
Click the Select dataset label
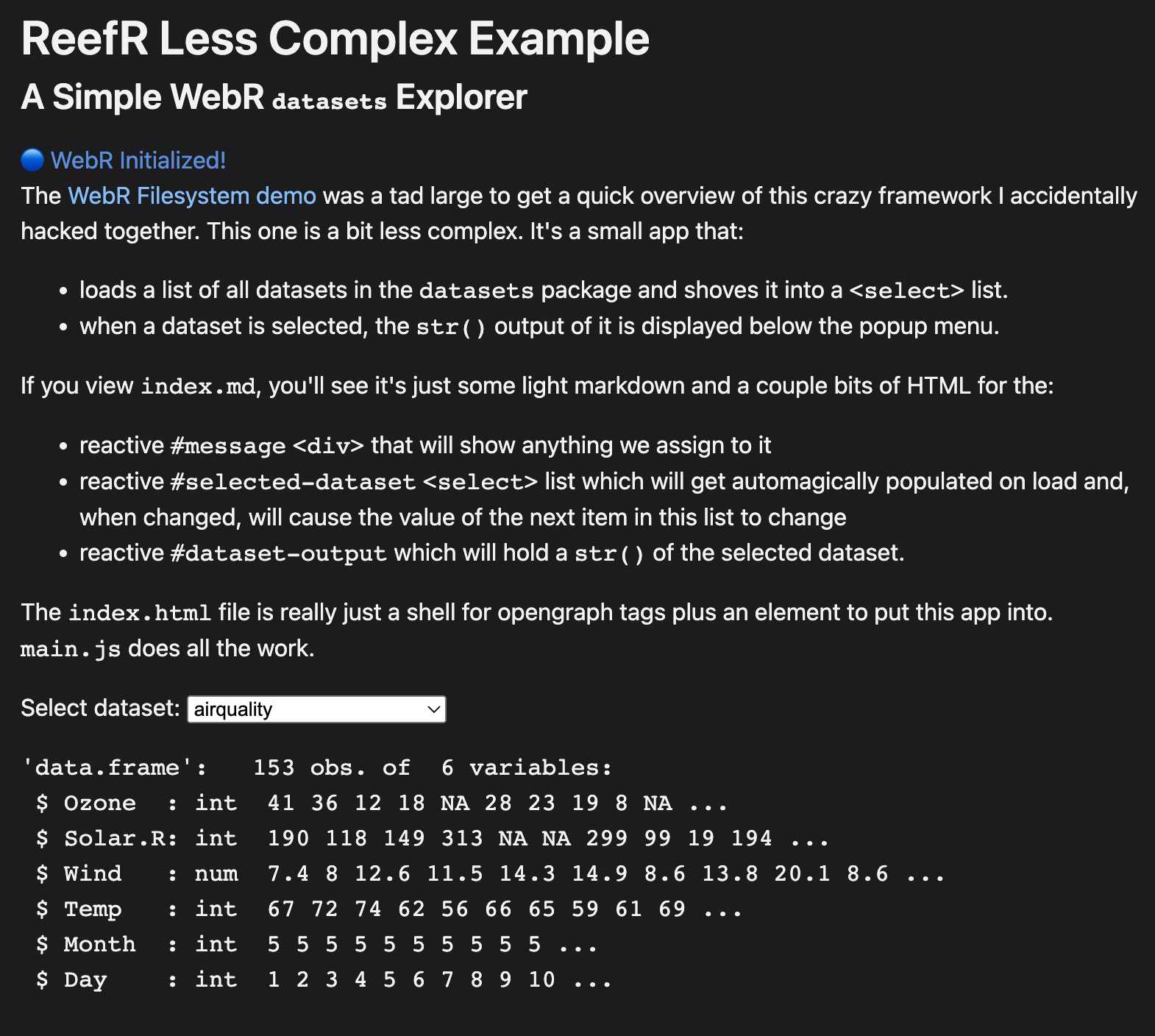click(100, 708)
